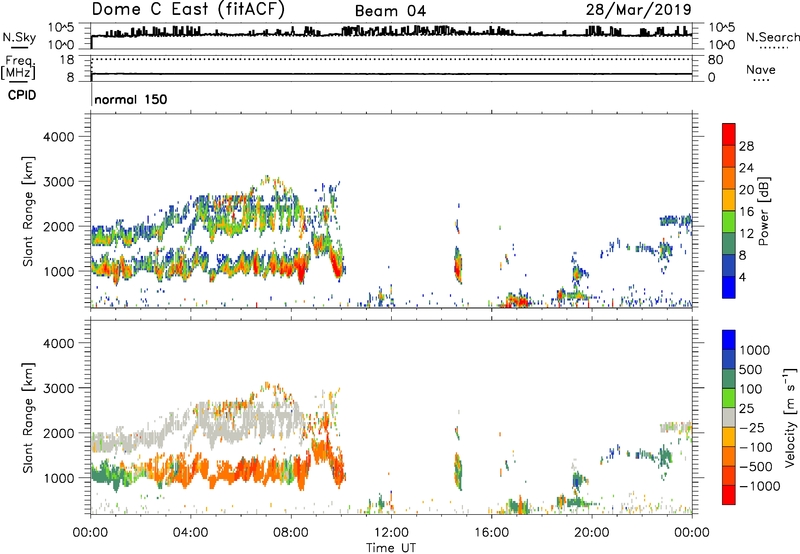The height and width of the screenshot is (554, 800).
Task: Click the gray segment of the Velocity colorbar
Action: (x=729, y=418)
